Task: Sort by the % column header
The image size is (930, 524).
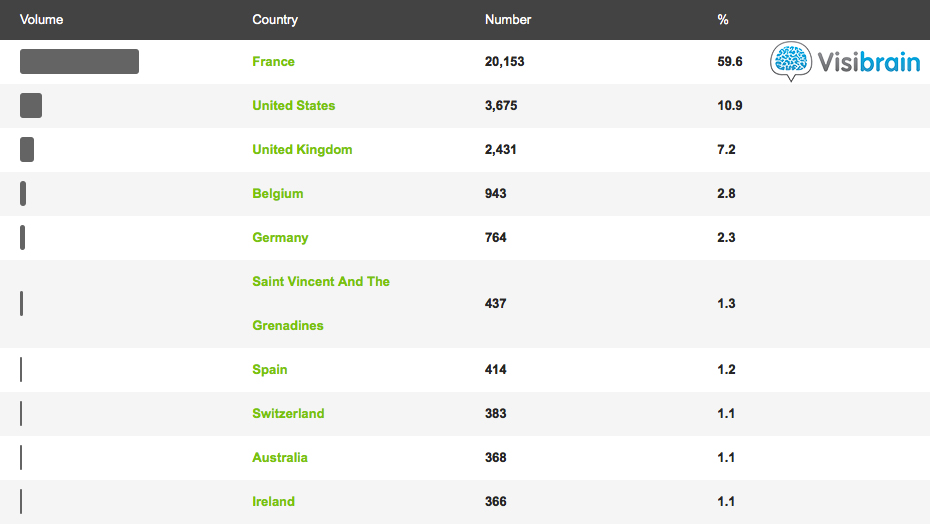Action: [723, 20]
